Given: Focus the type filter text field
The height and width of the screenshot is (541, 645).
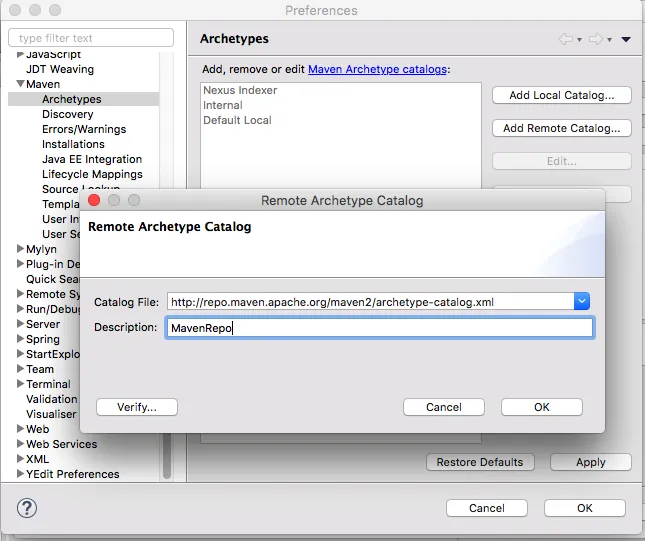Looking at the screenshot, I should [x=91, y=38].
